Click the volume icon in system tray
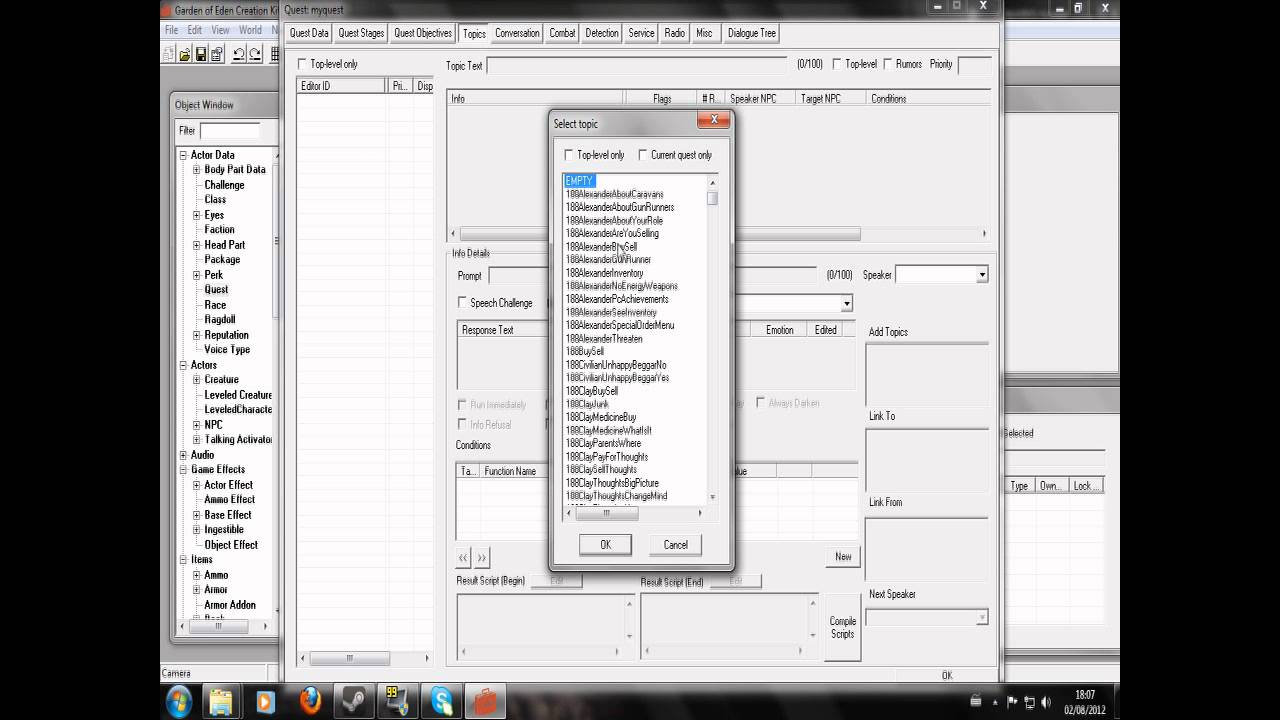 (1048, 702)
